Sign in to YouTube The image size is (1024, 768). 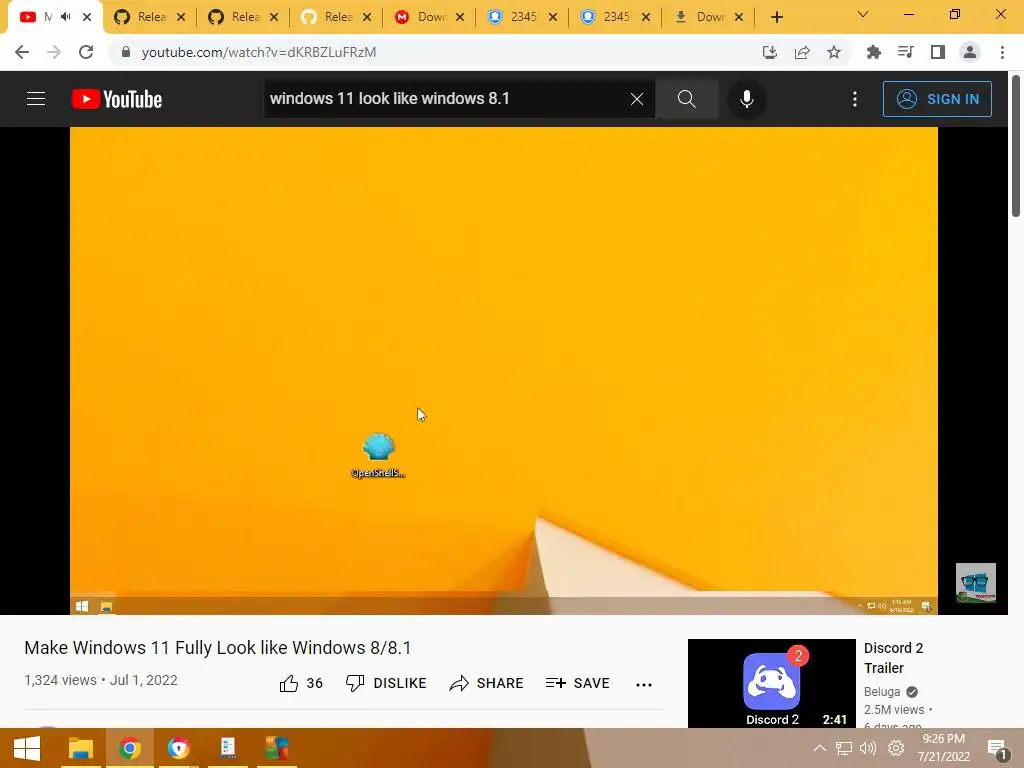937,99
